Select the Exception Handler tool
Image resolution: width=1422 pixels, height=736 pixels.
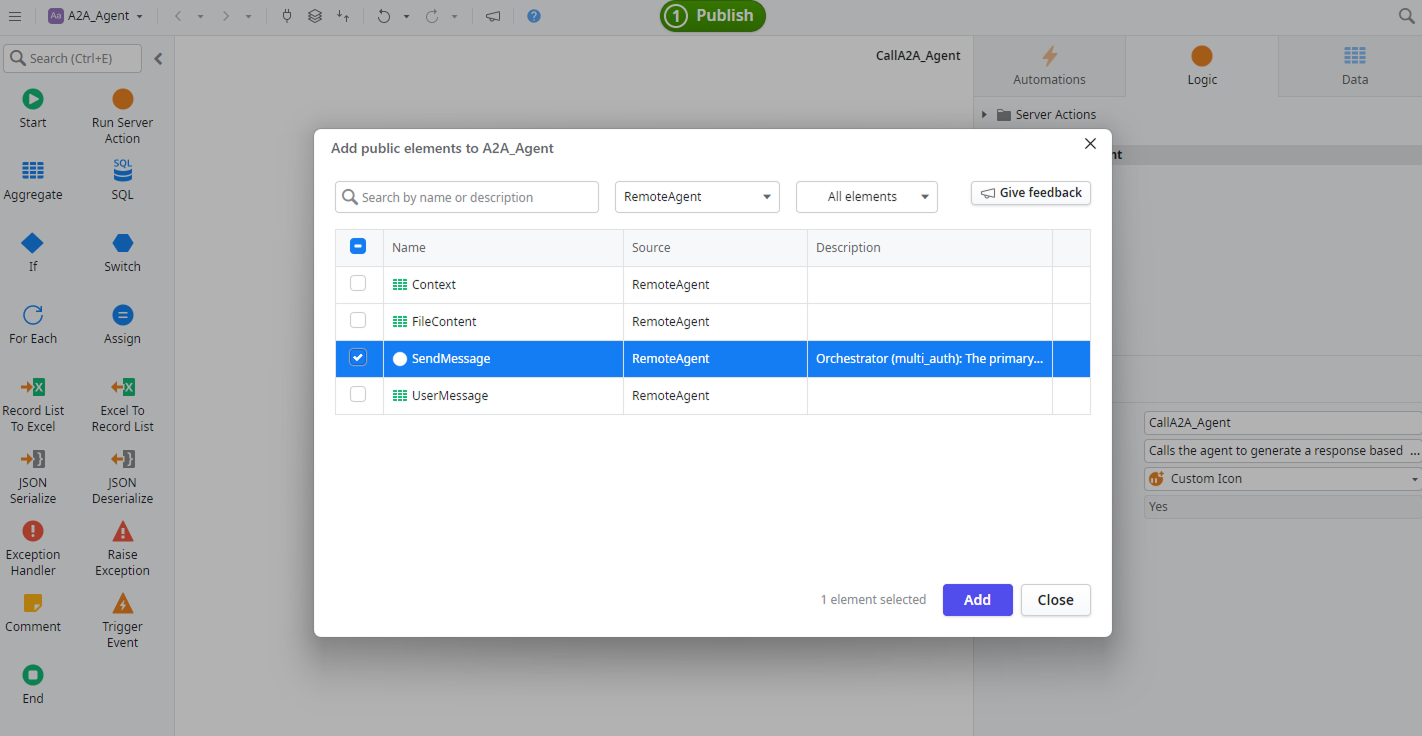click(x=33, y=548)
